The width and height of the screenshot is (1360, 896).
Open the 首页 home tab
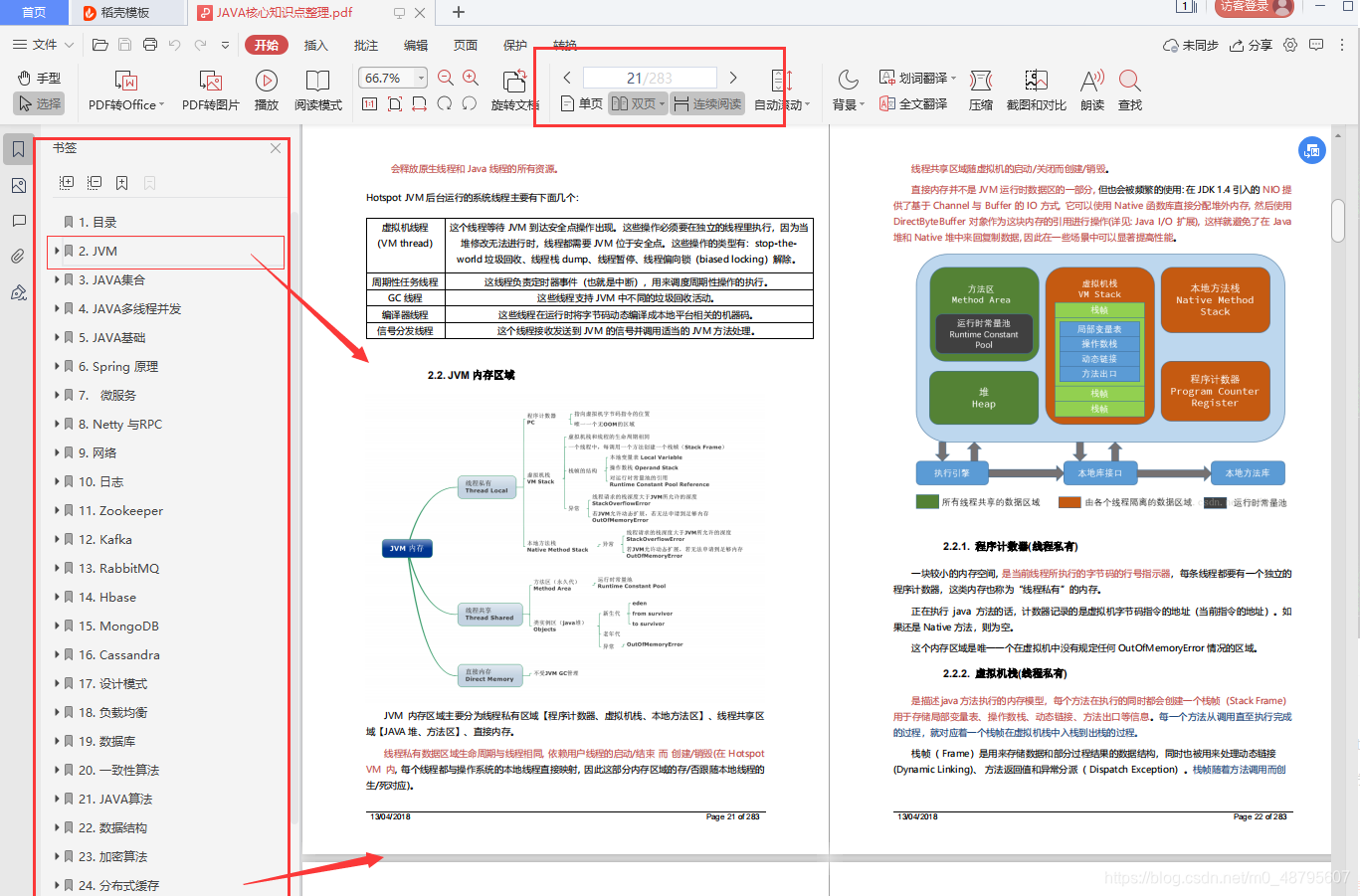[34, 12]
